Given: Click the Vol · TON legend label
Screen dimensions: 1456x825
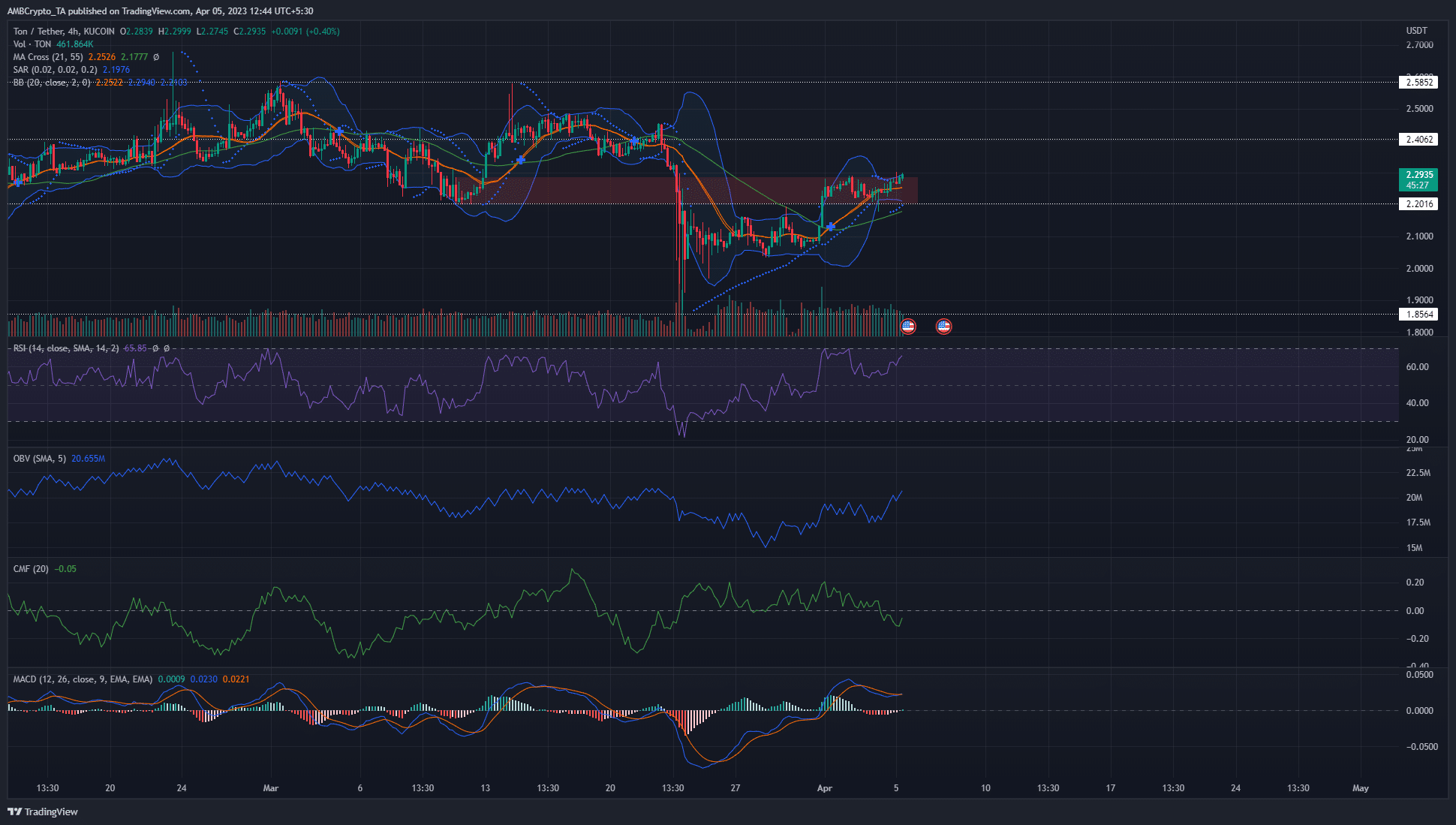Looking at the screenshot, I should [32, 44].
